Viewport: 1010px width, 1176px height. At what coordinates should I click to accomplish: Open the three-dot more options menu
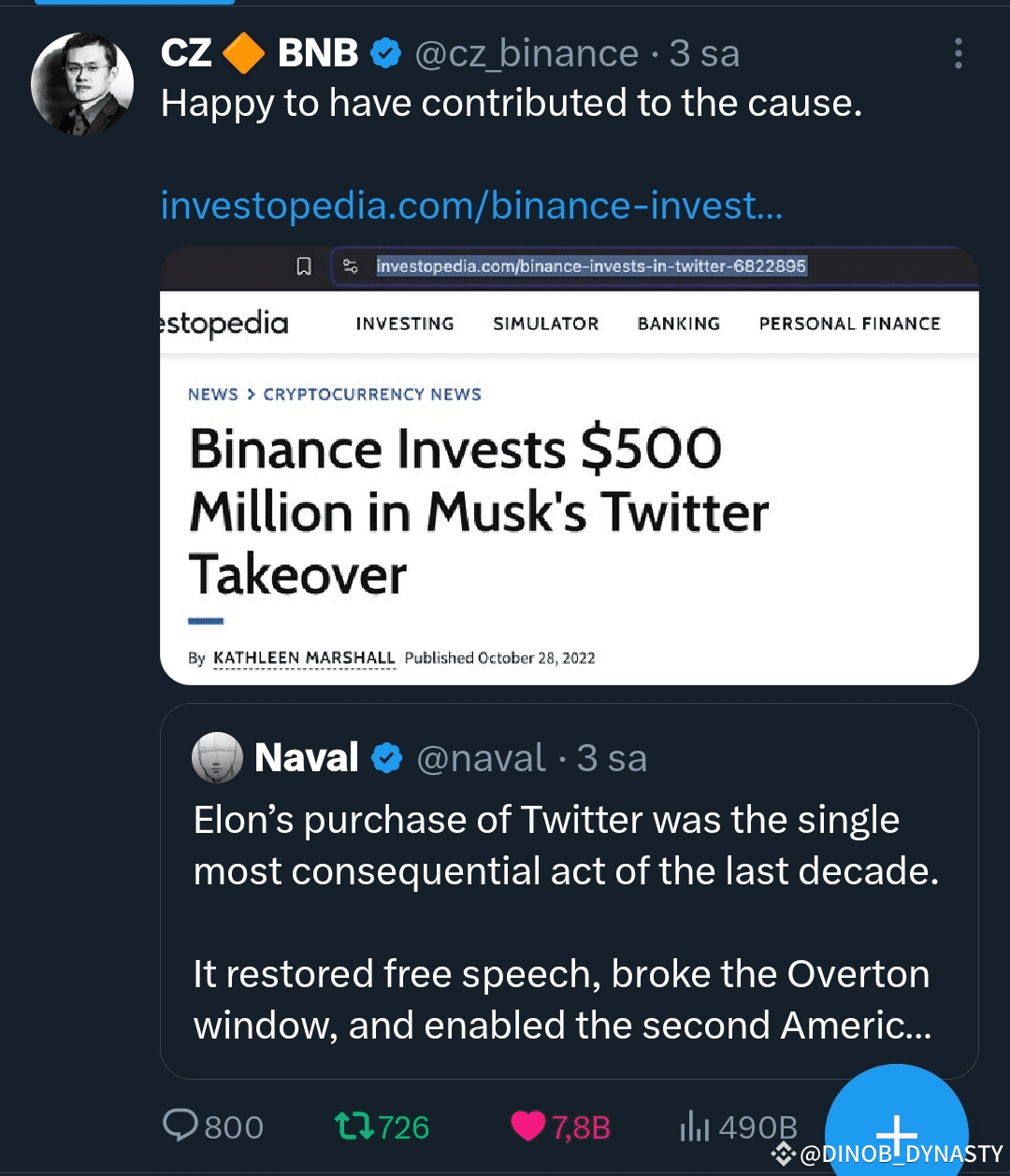[958, 54]
